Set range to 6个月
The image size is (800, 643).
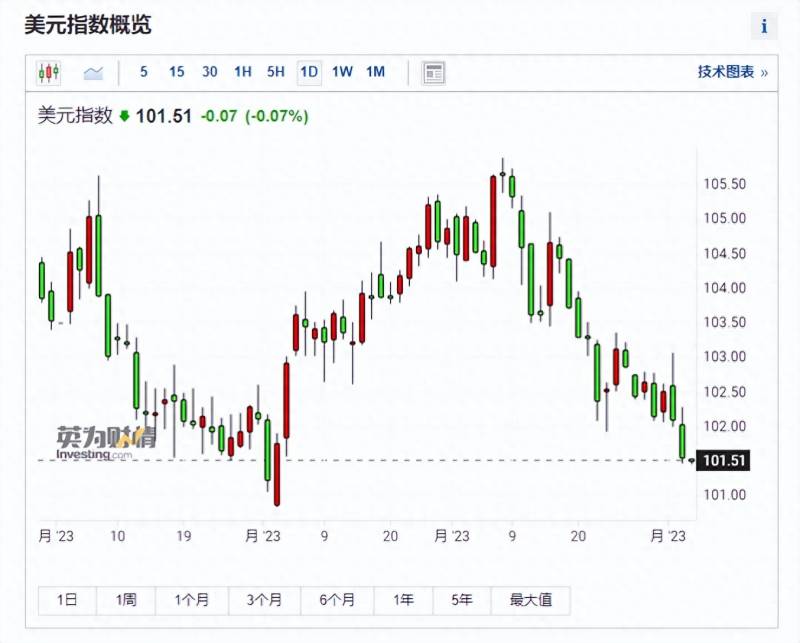pos(337,600)
